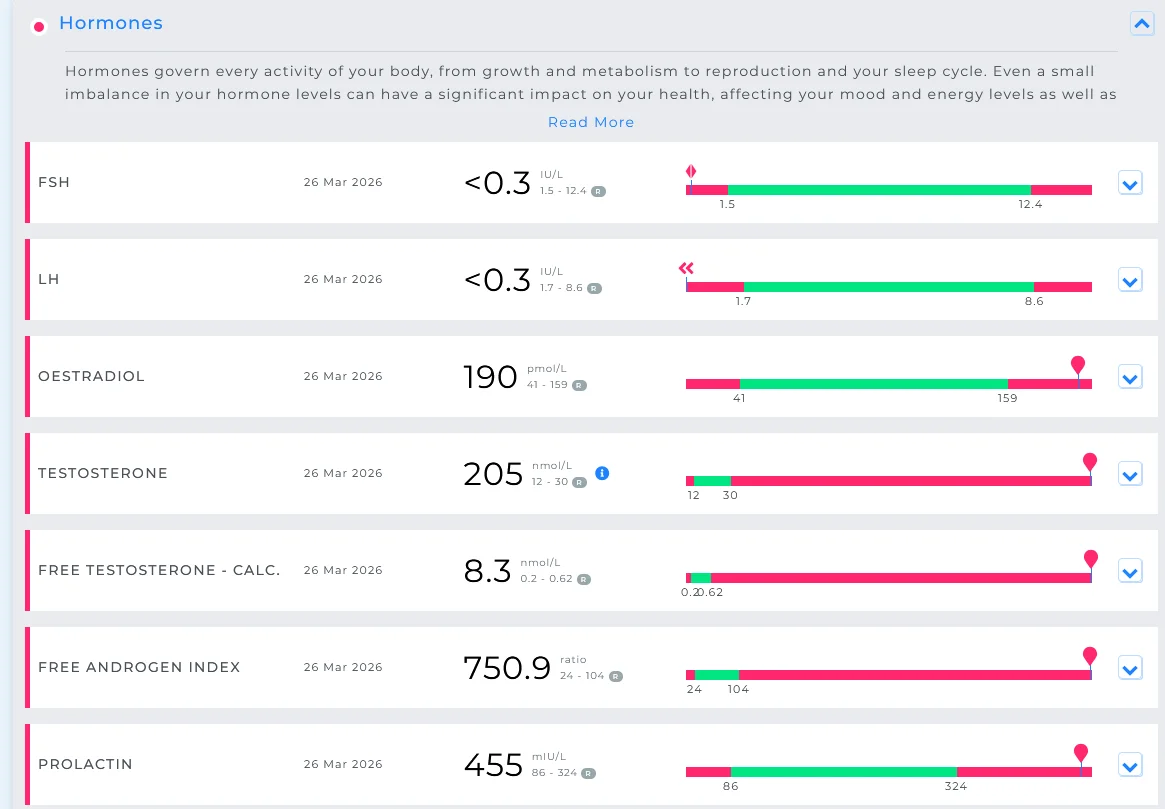
Task: Click the pink dot beside Hormones heading
Action: point(39,27)
